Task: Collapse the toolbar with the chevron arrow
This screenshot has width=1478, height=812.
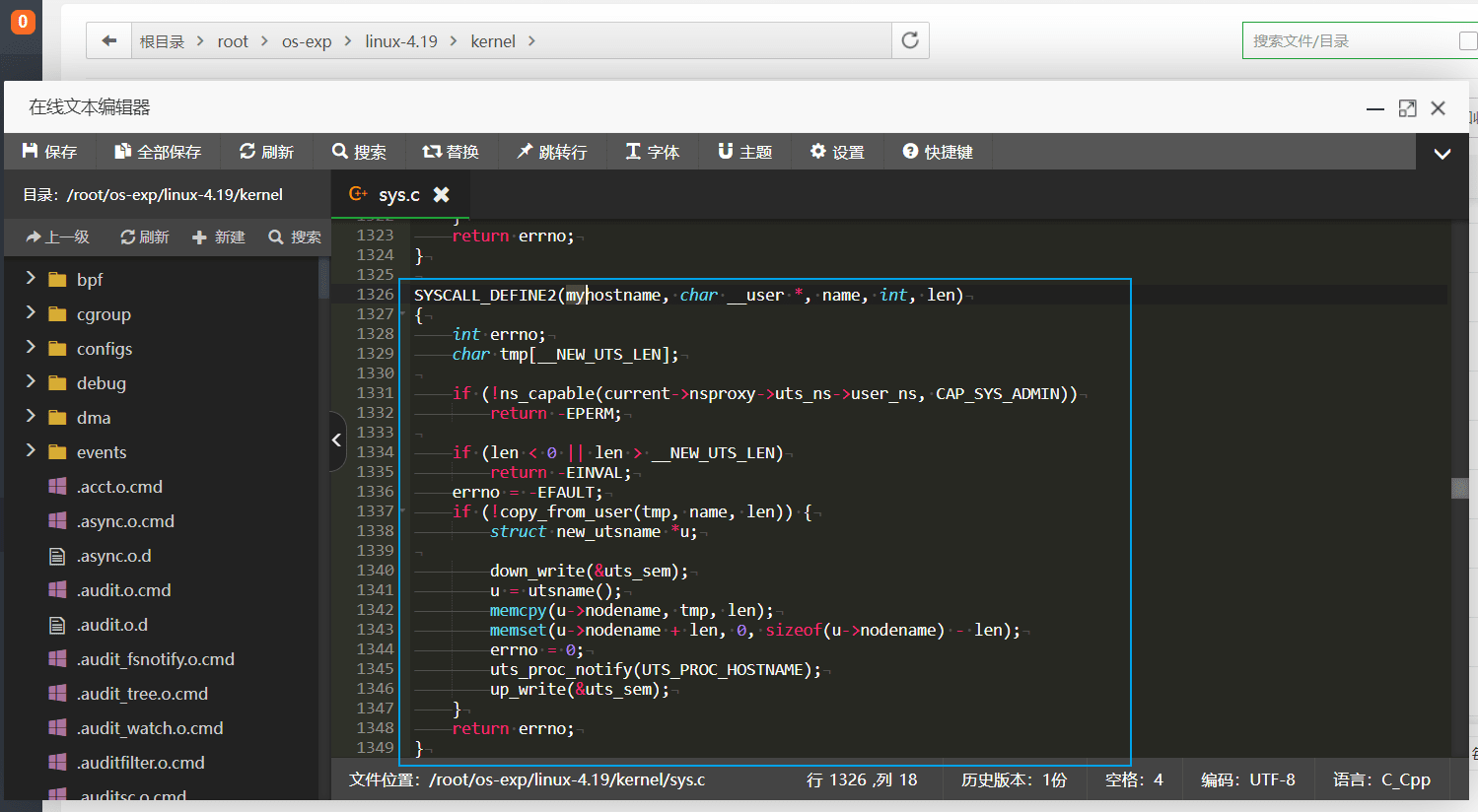Action: tap(1442, 154)
